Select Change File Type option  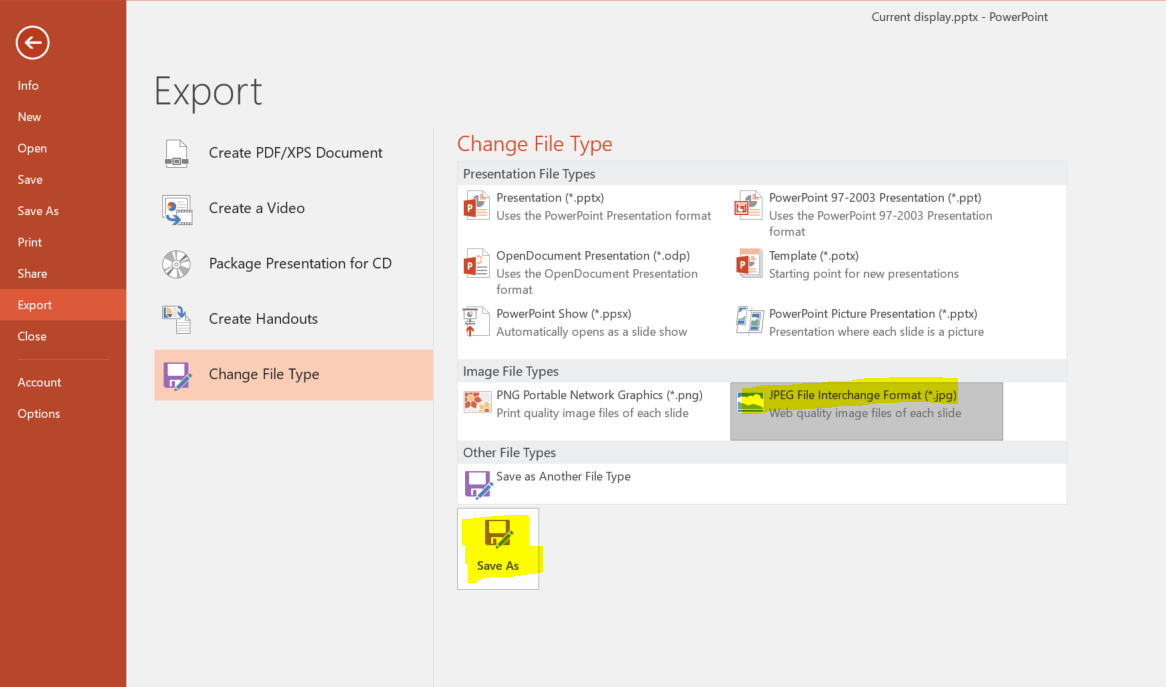294,375
